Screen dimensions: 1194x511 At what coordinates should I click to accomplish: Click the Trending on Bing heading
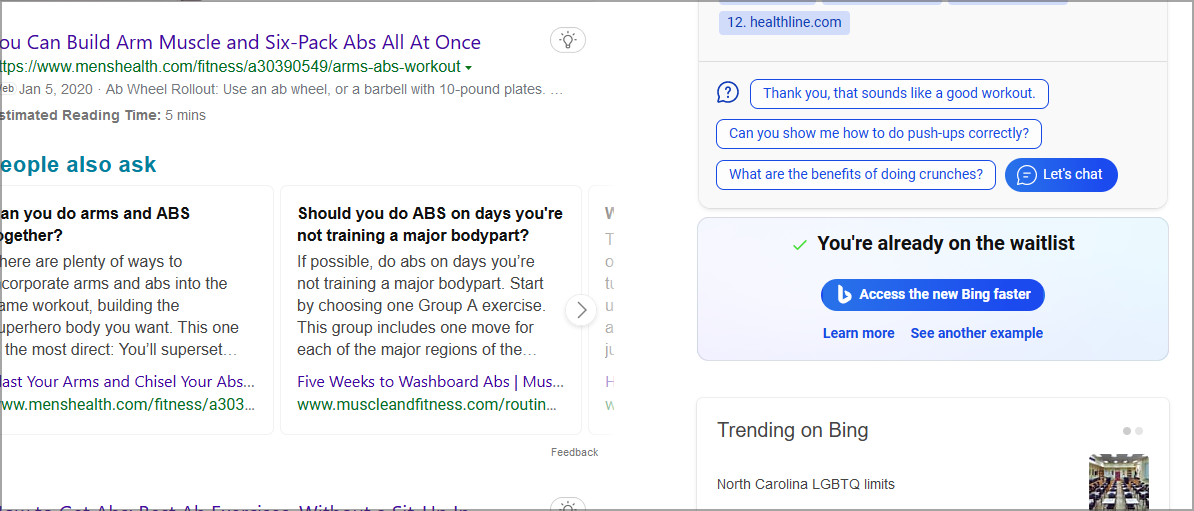pos(792,430)
